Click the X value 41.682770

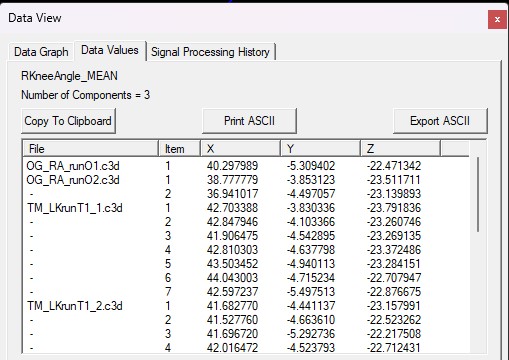[232, 306]
